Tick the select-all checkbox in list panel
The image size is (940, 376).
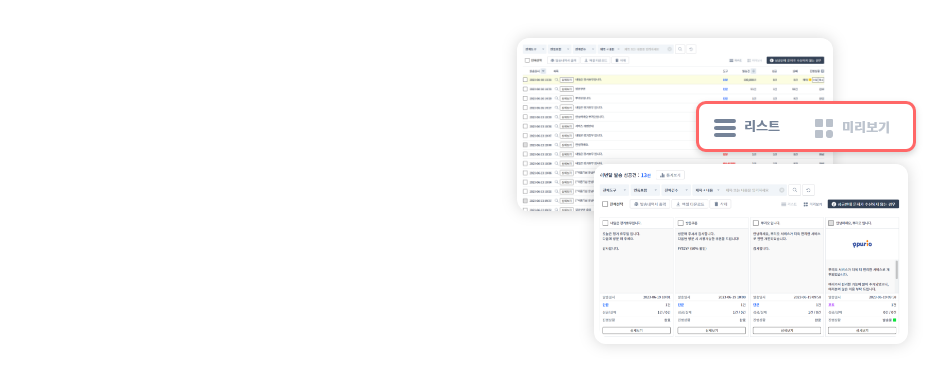(527, 61)
